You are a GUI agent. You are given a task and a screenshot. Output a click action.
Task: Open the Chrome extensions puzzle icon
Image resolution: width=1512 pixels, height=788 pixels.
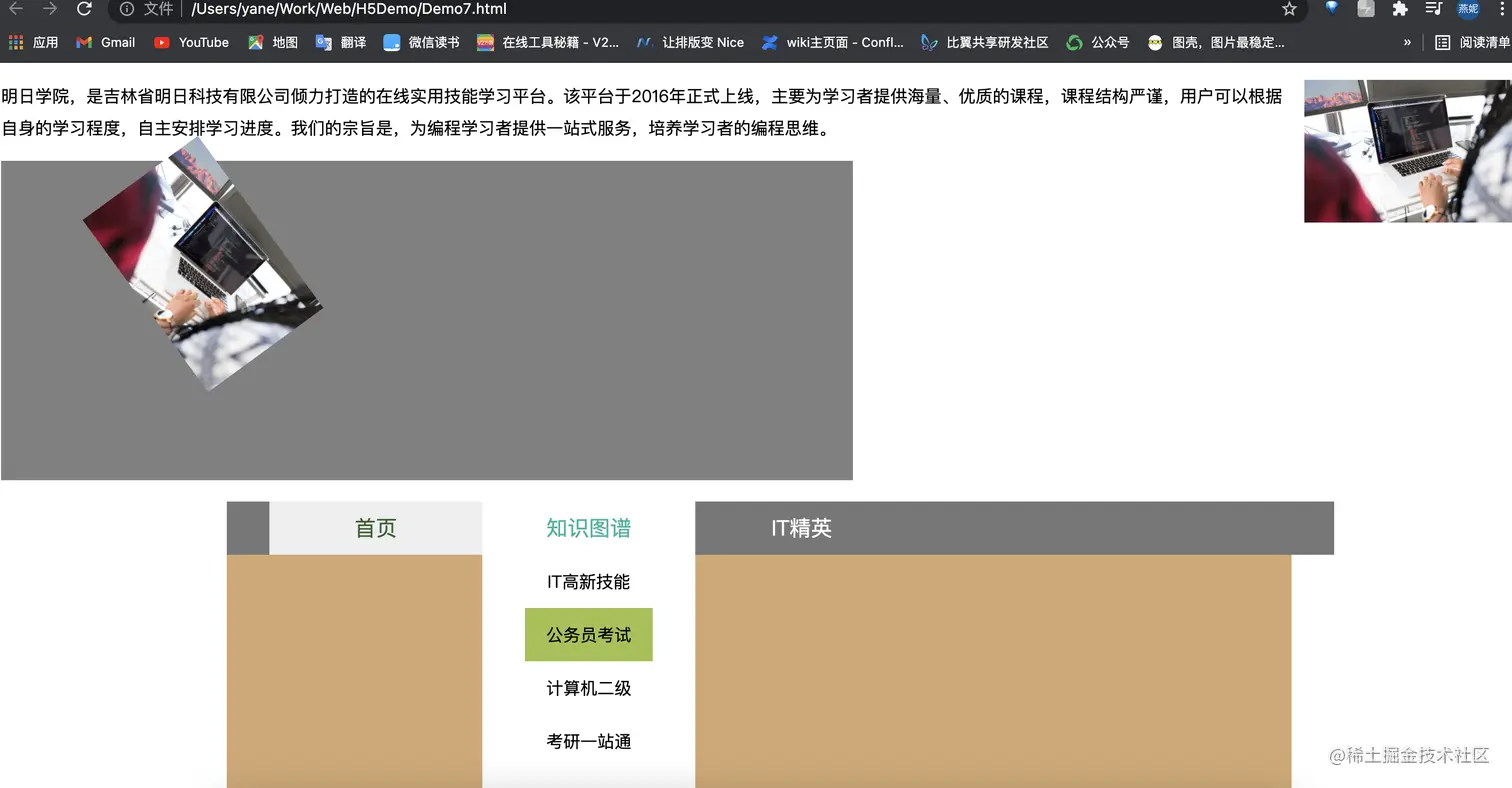[1399, 10]
